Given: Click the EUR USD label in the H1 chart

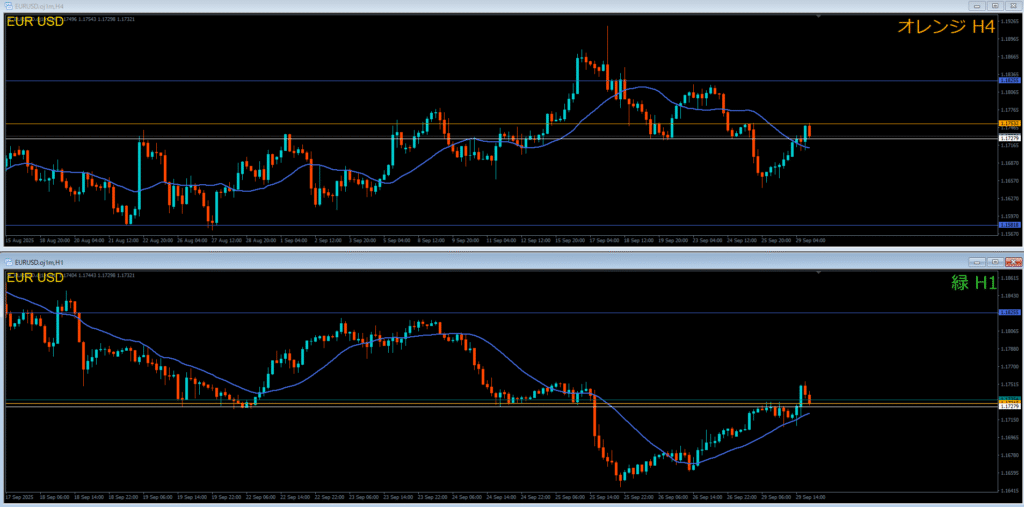Looking at the screenshot, I should point(36,277).
